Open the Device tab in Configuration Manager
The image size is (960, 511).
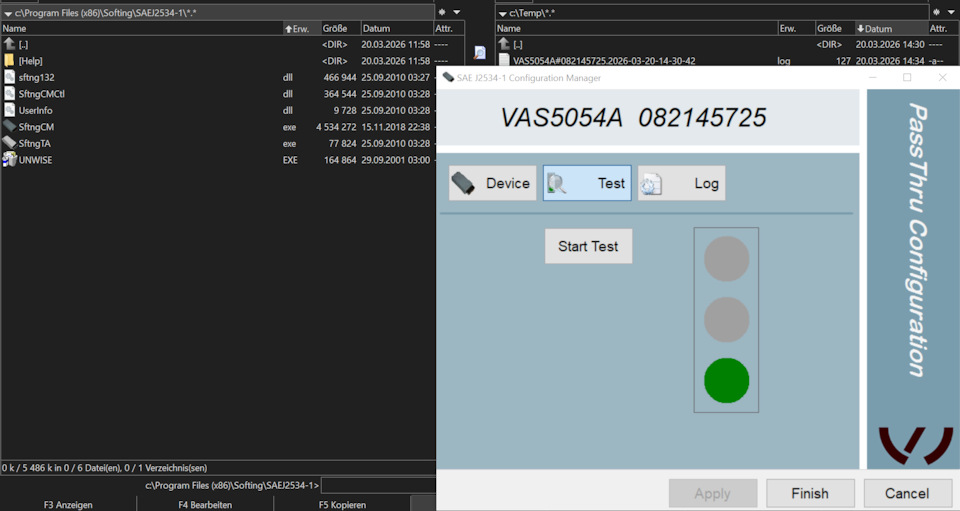click(492, 183)
